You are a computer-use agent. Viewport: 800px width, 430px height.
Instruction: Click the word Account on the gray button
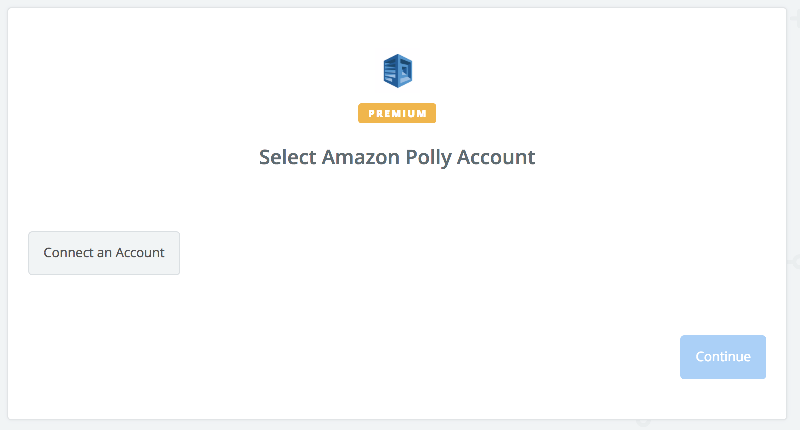click(140, 252)
